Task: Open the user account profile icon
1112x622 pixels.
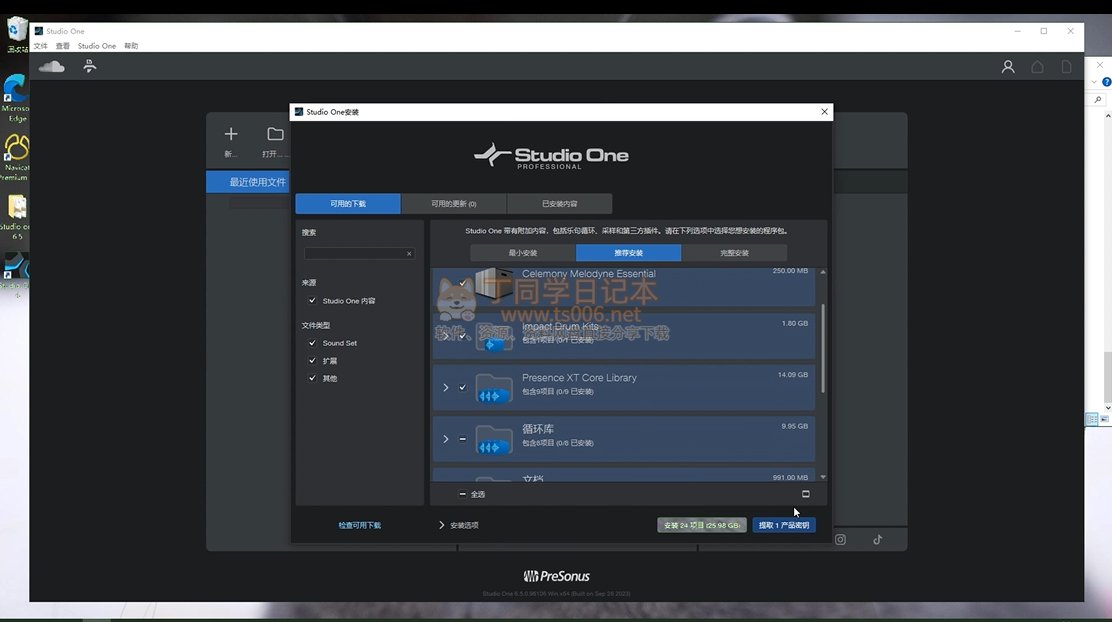Action: pos(1008,67)
